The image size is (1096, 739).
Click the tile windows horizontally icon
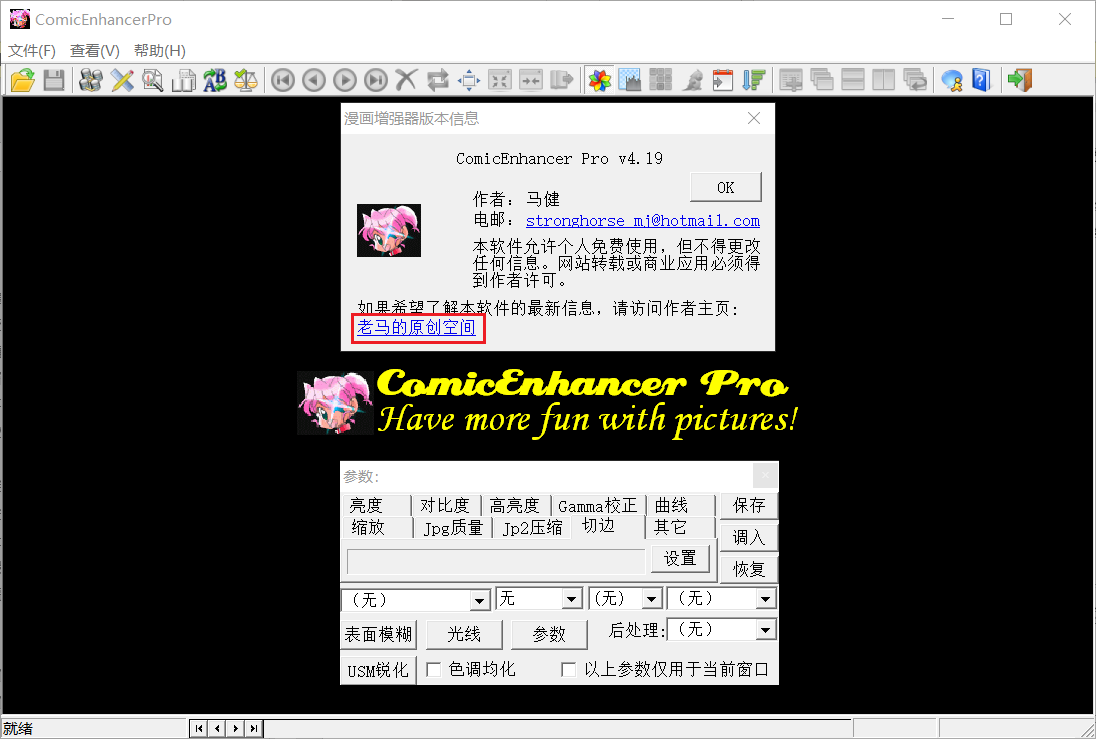853,80
